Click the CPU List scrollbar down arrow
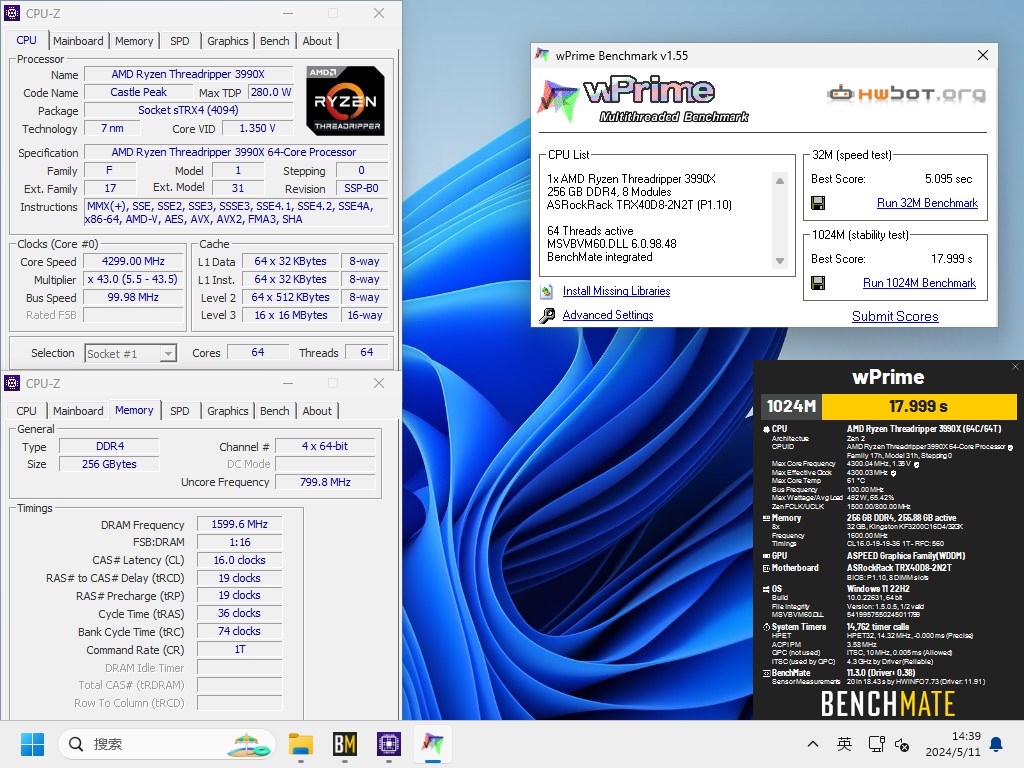1024x768 pixels. [x=780, y=261]
